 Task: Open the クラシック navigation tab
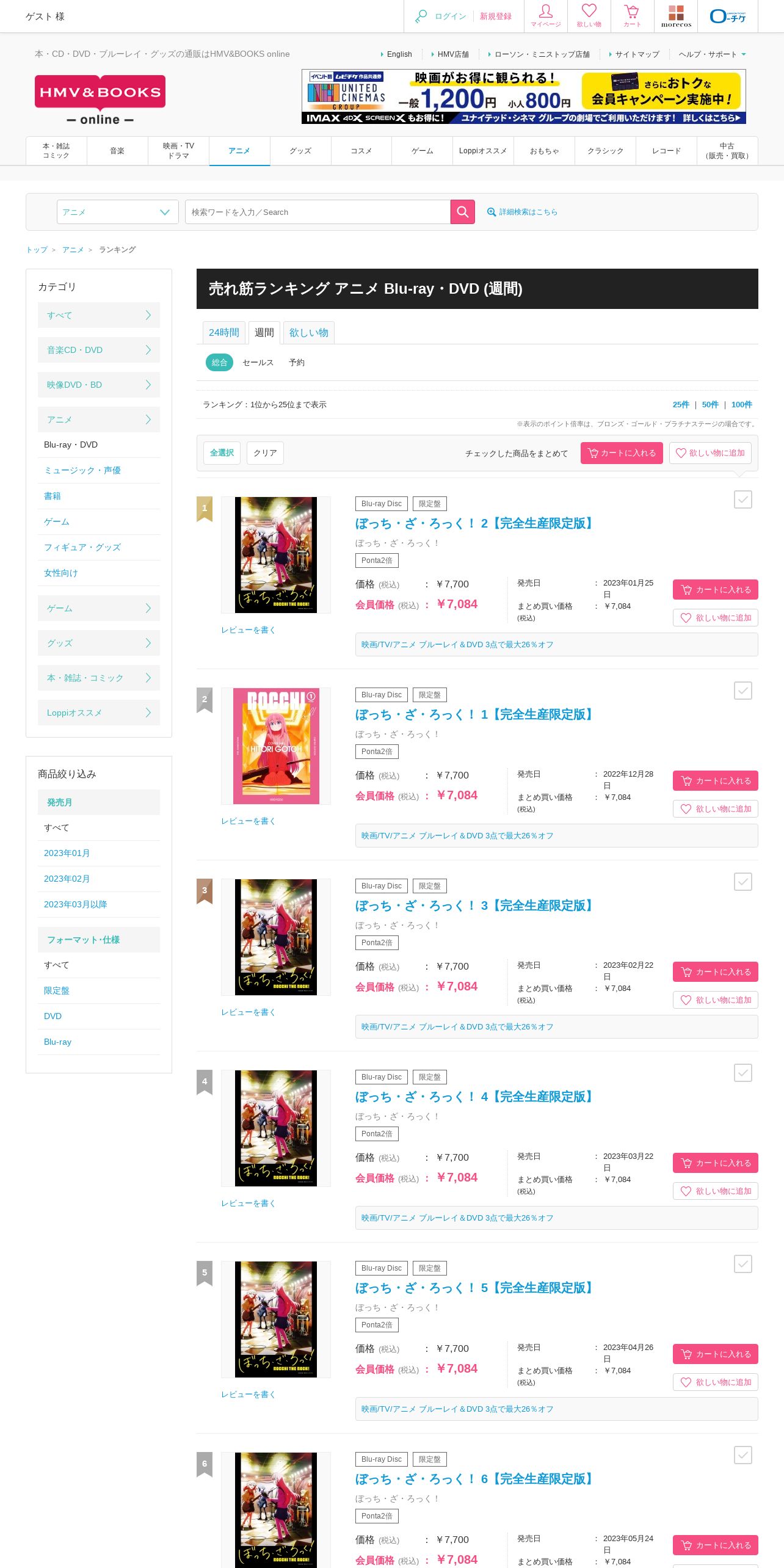tap(605, 151)
